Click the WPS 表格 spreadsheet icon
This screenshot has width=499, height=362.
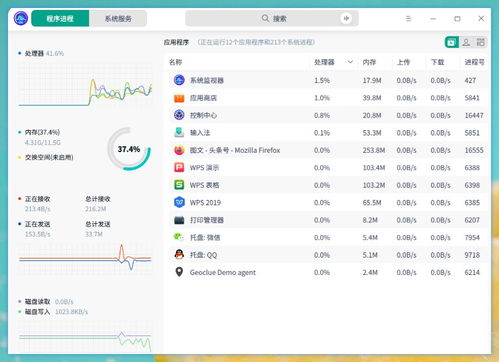(x=179, y=185)
